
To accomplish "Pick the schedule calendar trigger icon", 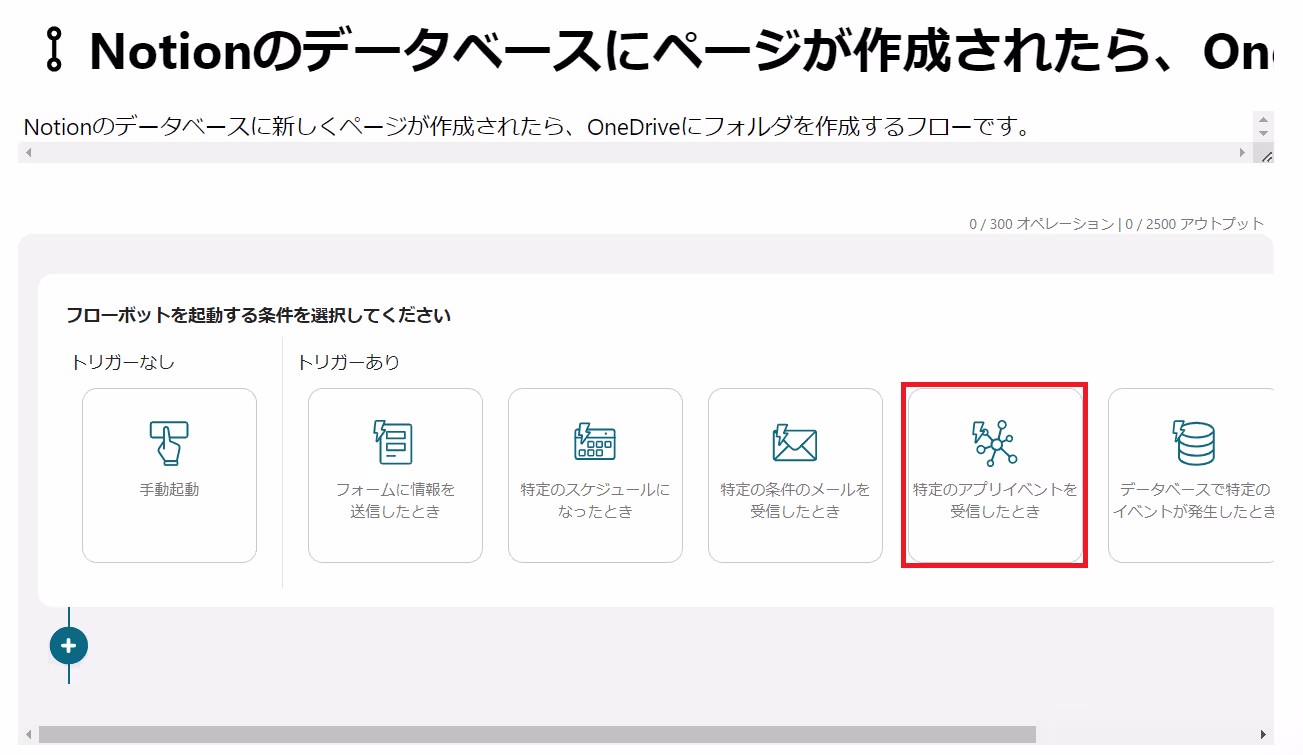I will point(595,443).
